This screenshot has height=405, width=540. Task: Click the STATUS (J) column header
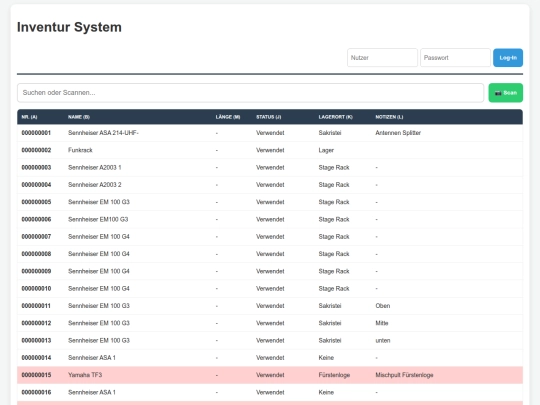[x=269, y=117]
